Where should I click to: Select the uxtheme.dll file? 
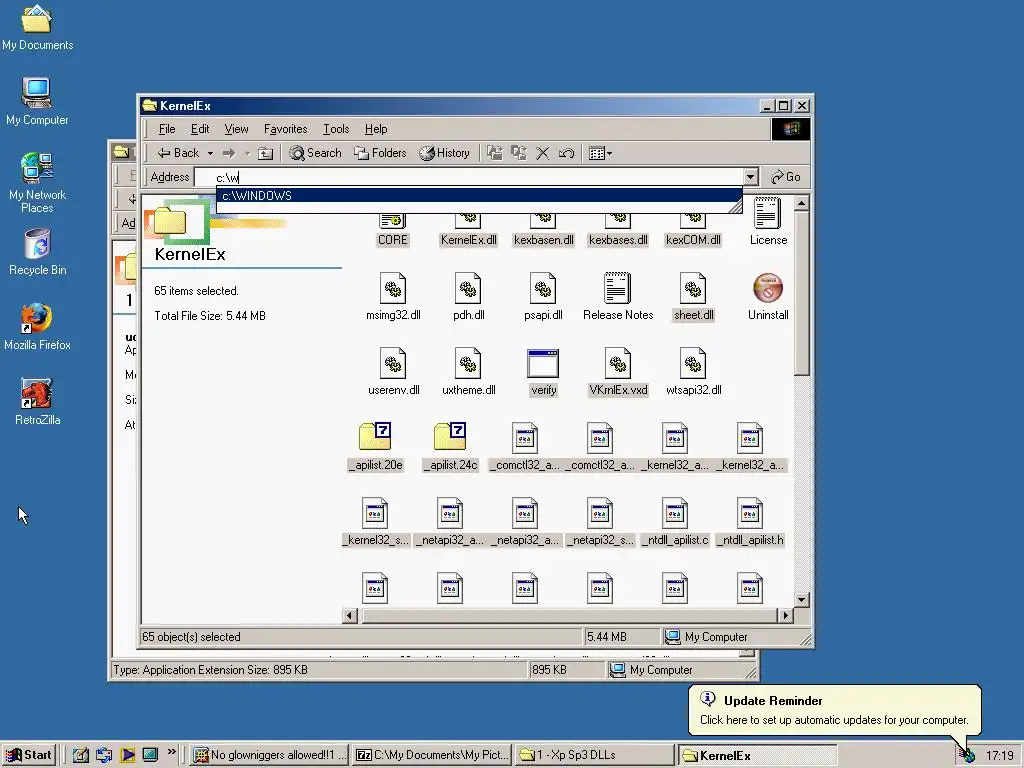coord(468,372)
